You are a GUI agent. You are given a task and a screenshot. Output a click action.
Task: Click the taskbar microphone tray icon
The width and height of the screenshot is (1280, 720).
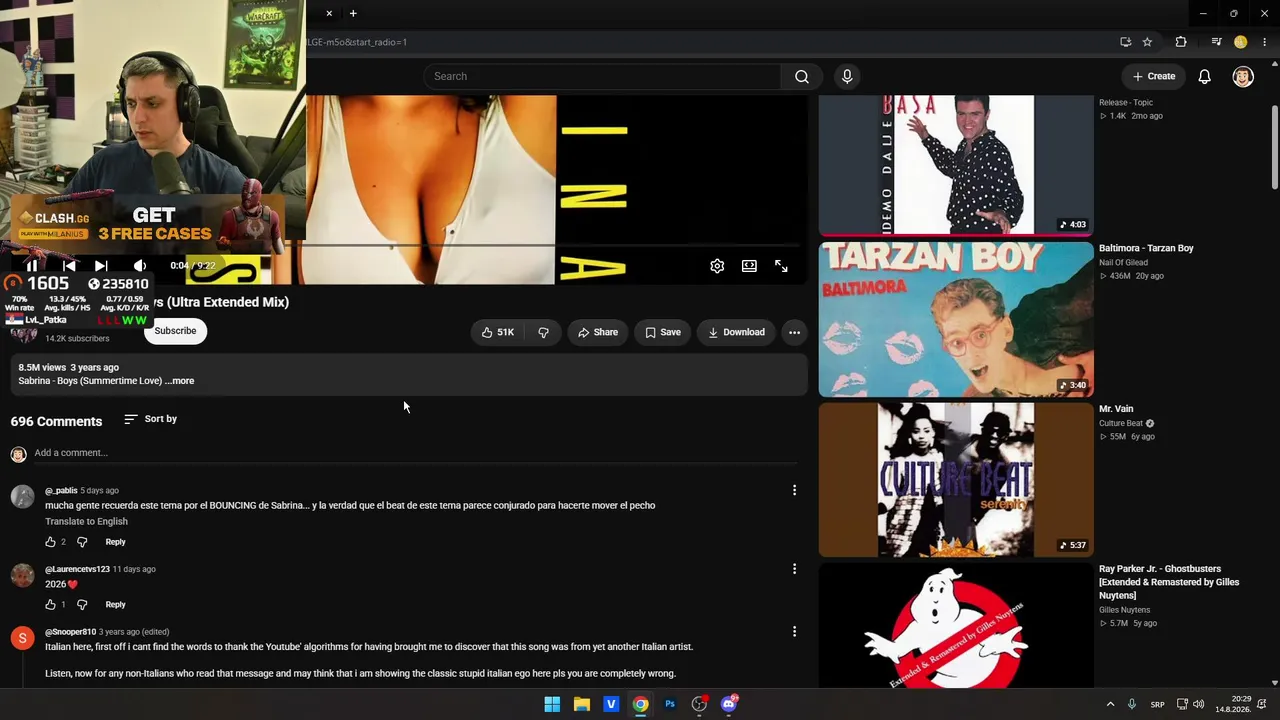[x=1132, y=704]
